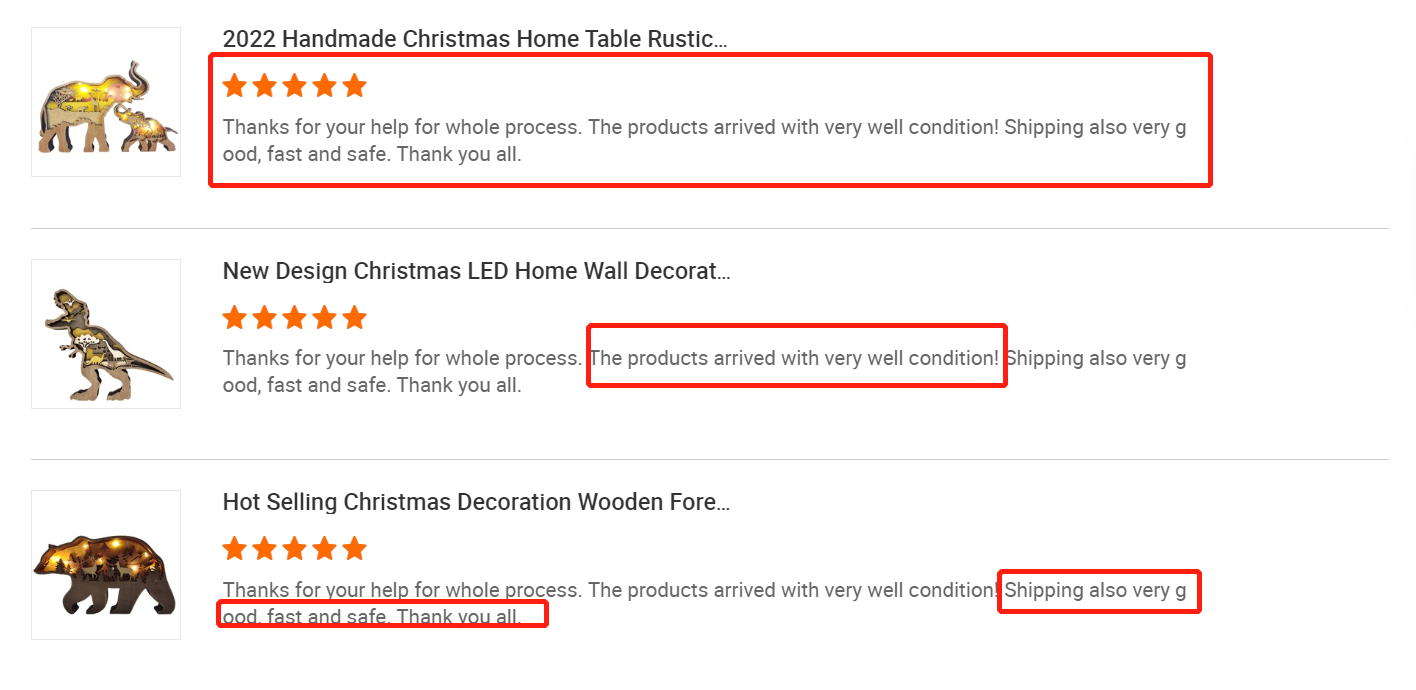Open '2022 Handmade Christmas Home Table Rustic' listing
Screen dimensions: 1416x690
474,39
